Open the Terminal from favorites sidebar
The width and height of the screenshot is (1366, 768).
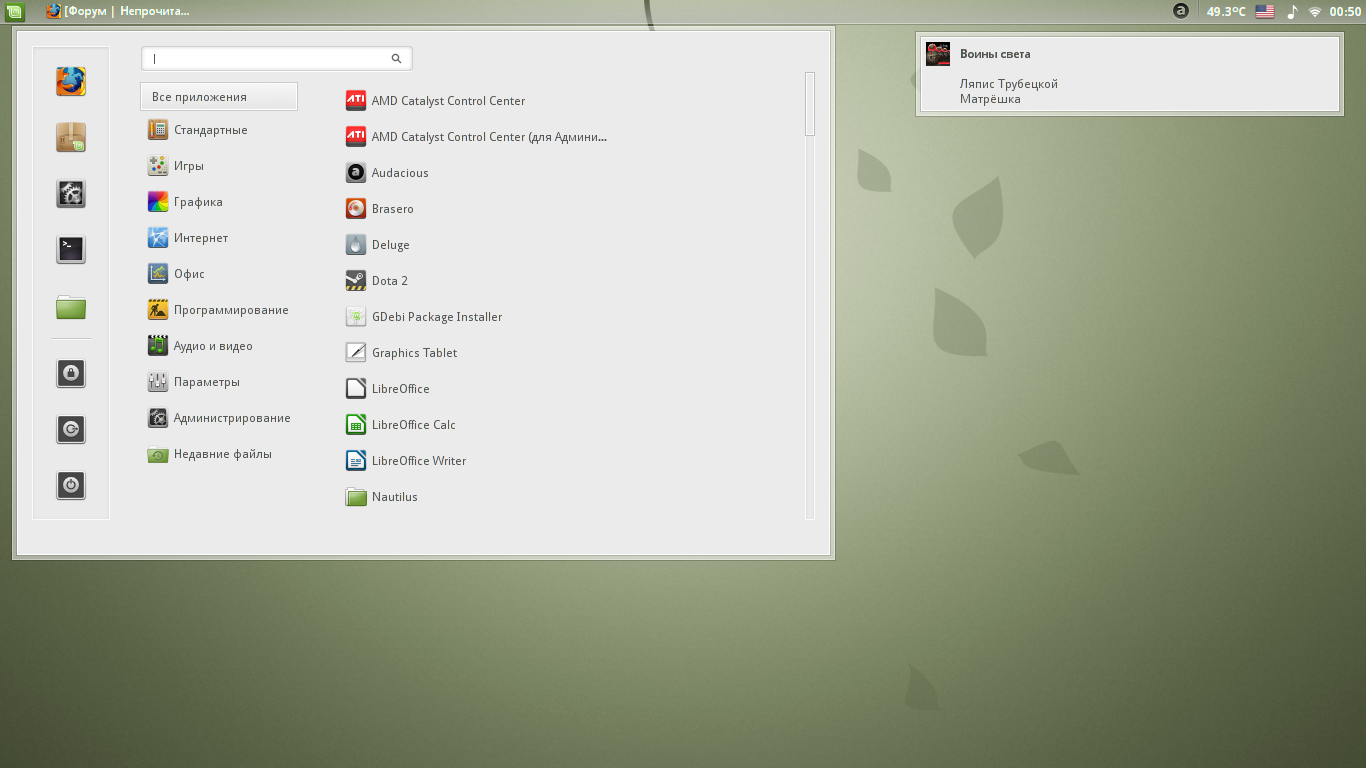tap(70, 249)
